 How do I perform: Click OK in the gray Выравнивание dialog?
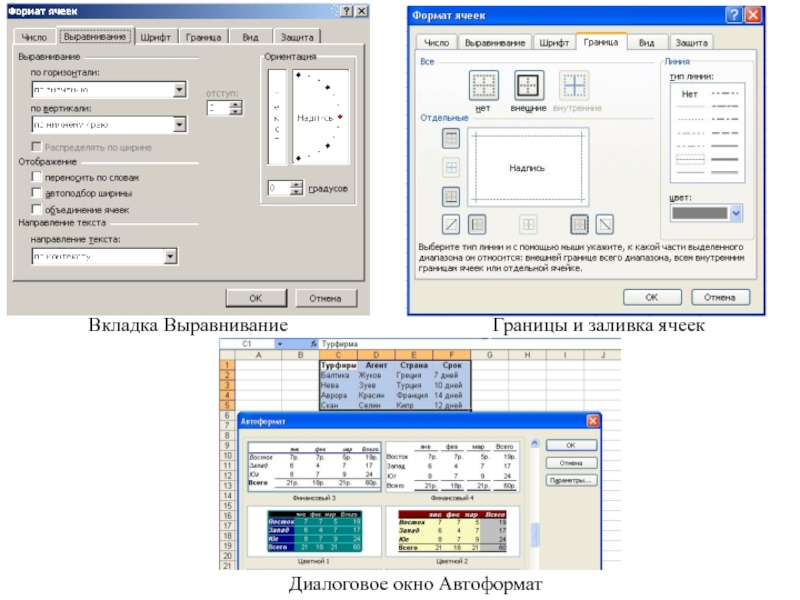[x=256, y=298]
